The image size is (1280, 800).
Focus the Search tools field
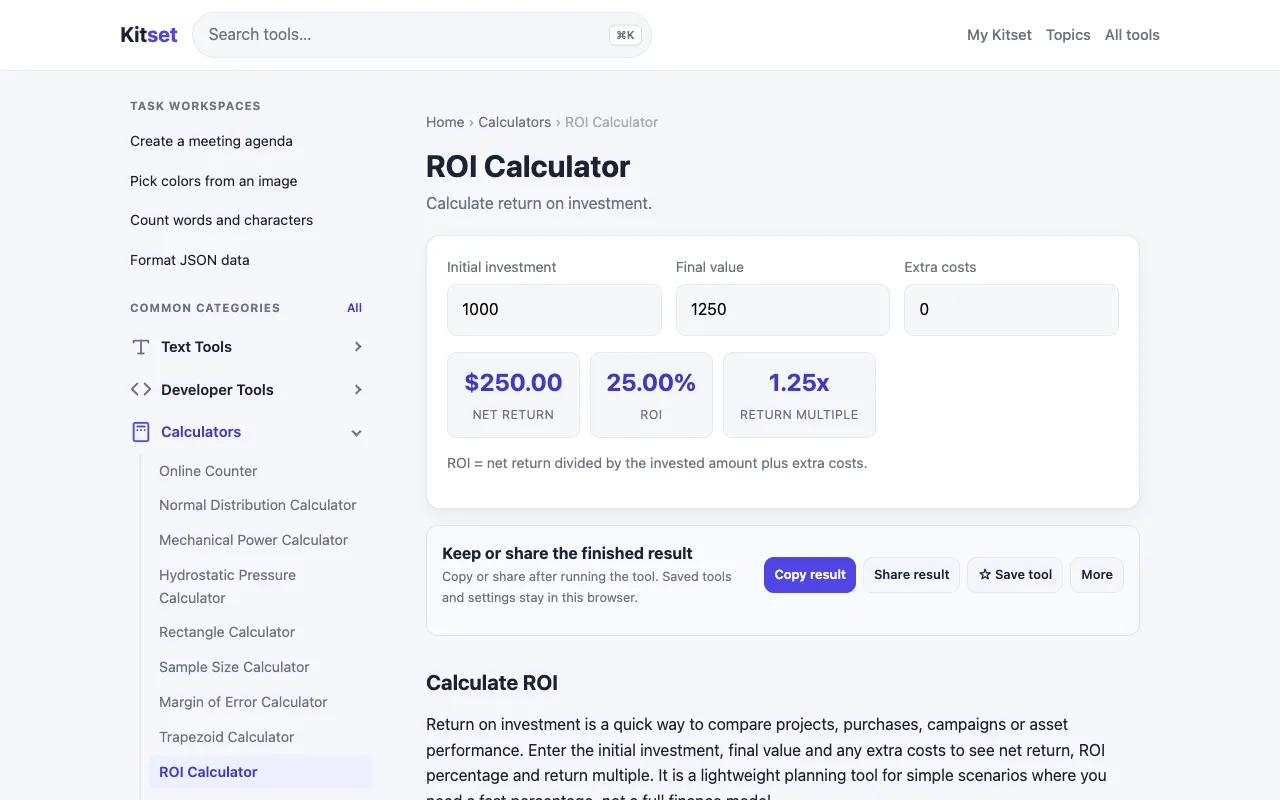pyautogui.click(x=422, y=35)
